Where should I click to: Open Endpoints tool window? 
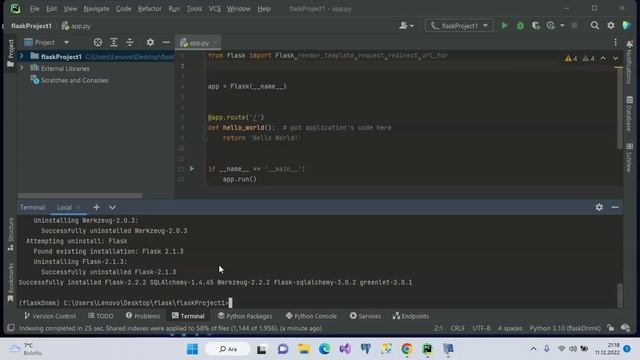(411, 316)
